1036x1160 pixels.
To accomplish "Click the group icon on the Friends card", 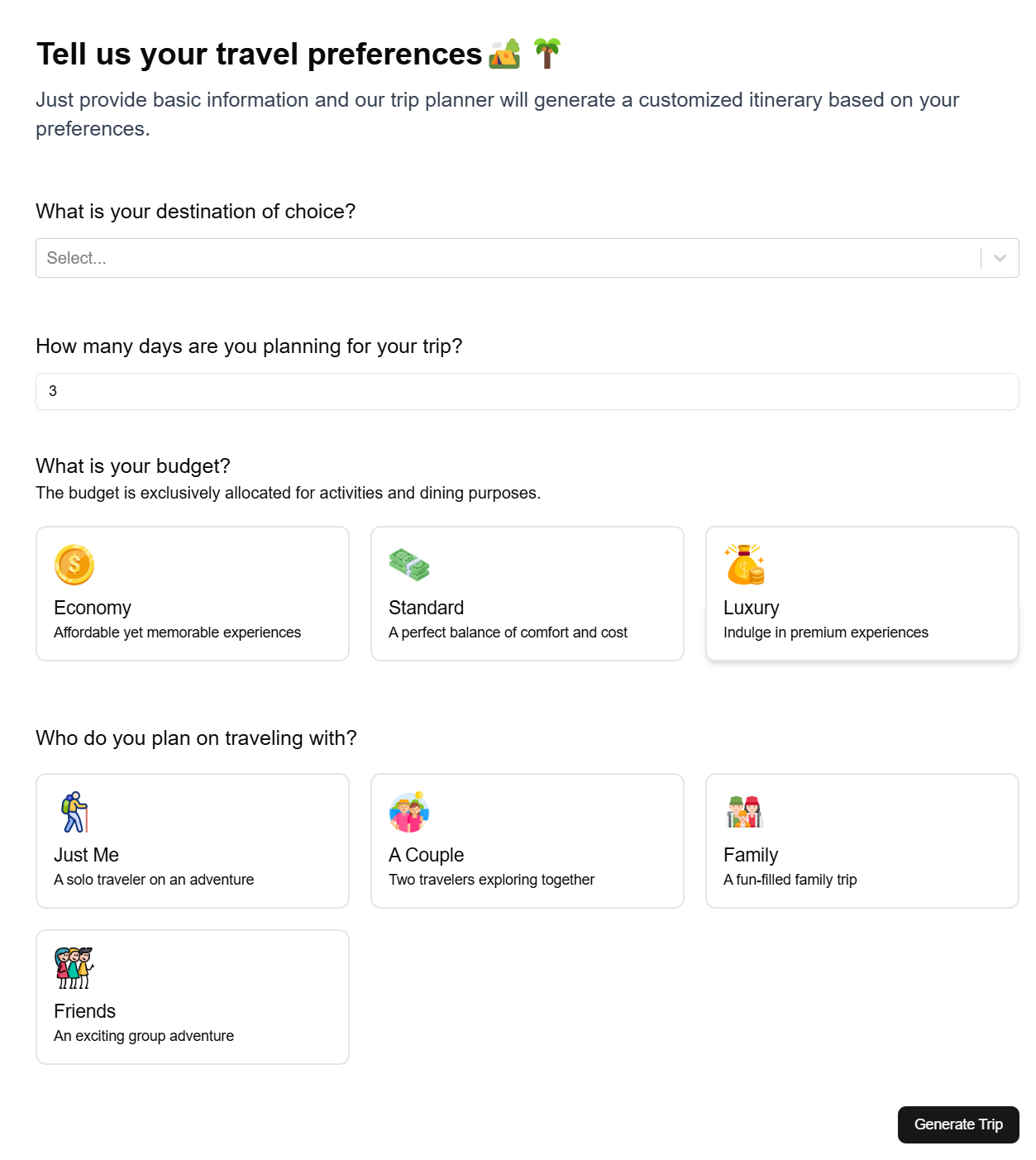I will [x=74, y=968].
